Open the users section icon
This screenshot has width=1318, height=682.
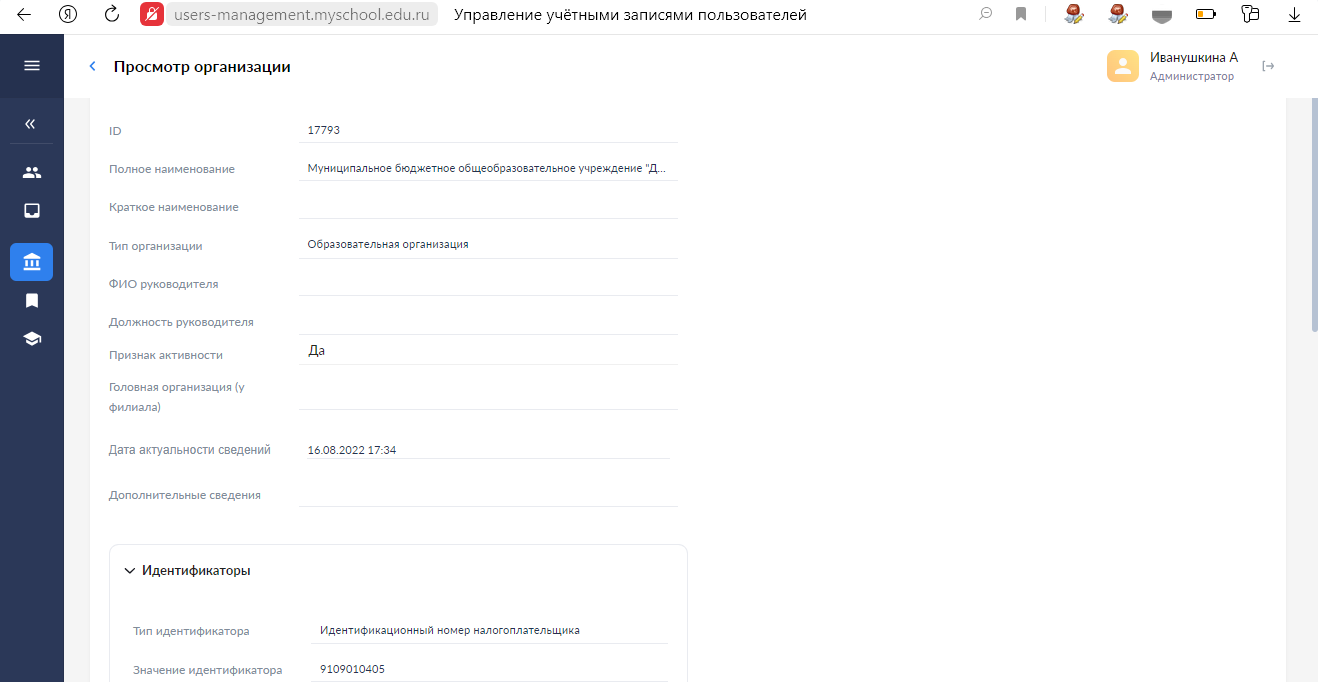click(x=32, y=172)
